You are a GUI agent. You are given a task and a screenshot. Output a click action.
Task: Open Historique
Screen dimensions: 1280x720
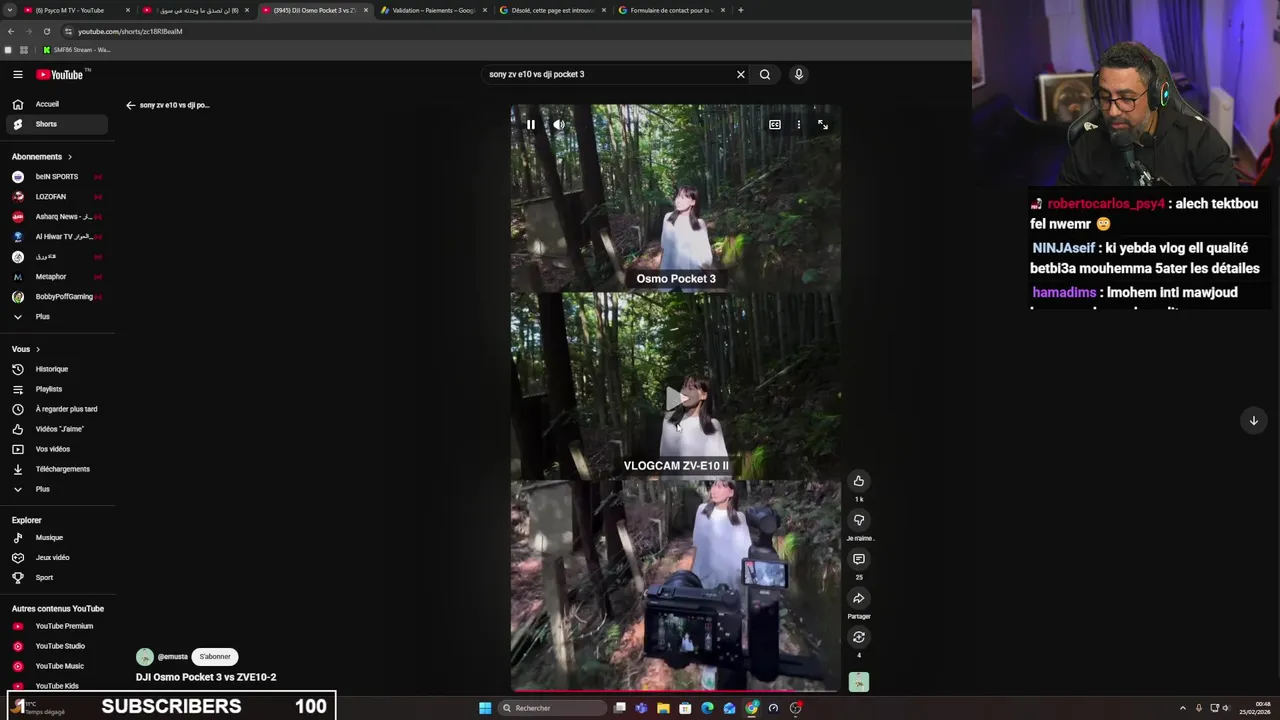pos(52,369)
